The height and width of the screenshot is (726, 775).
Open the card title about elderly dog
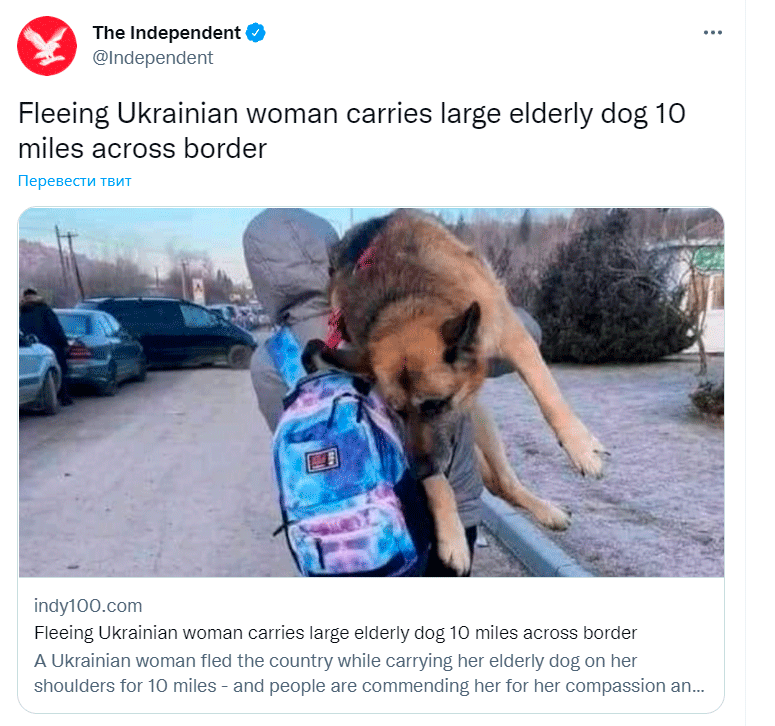click(336, 633)
